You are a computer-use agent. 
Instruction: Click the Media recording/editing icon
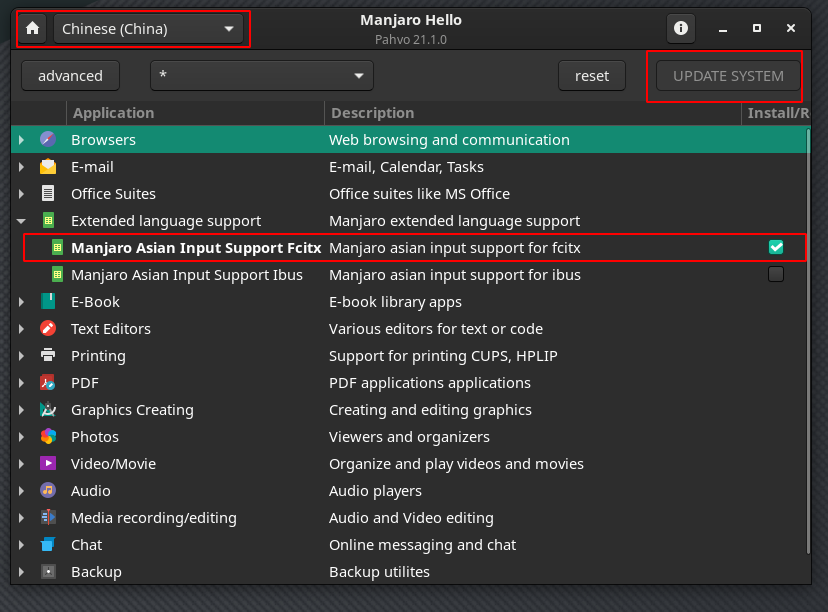click(x=48, y=517)
